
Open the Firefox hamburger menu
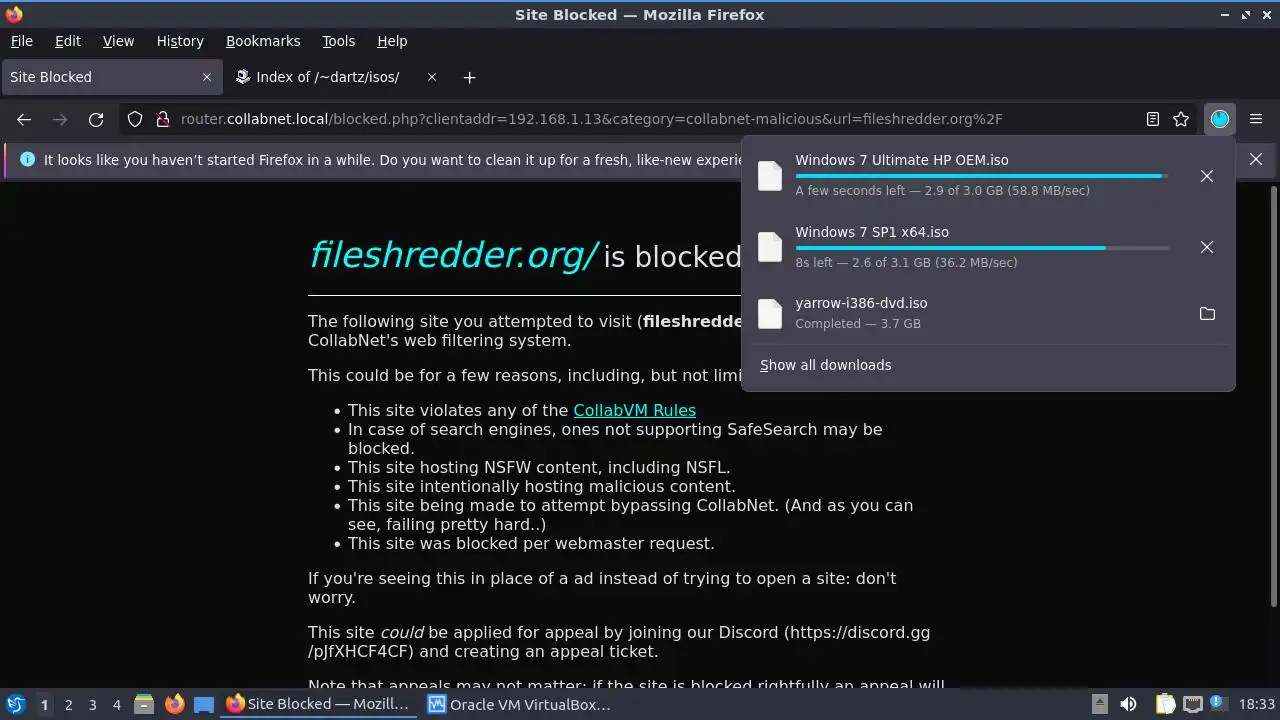click(1256, 119)
